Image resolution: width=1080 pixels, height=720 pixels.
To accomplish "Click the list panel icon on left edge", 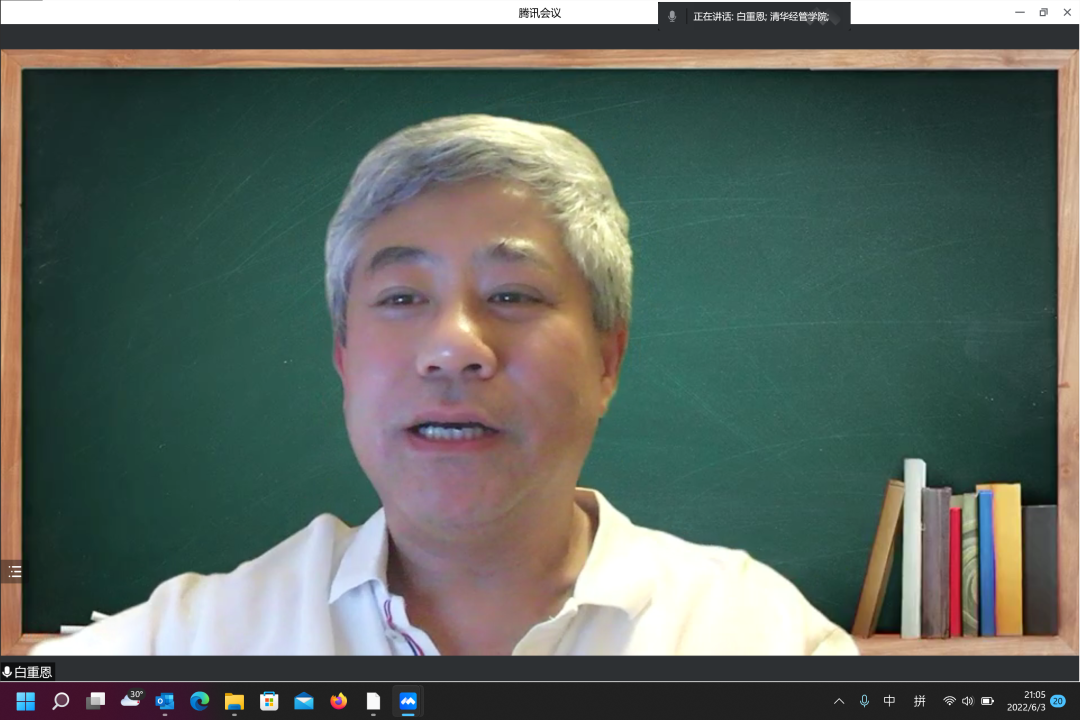I will [14, 572].
